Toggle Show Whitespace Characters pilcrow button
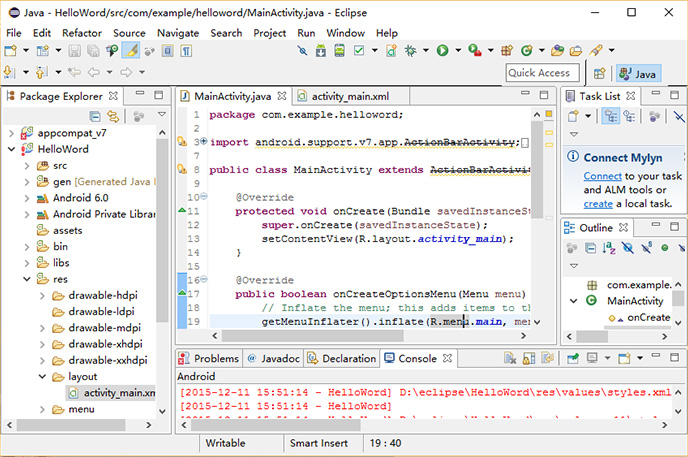Screen dimensions: 688x457 point(186,50)
